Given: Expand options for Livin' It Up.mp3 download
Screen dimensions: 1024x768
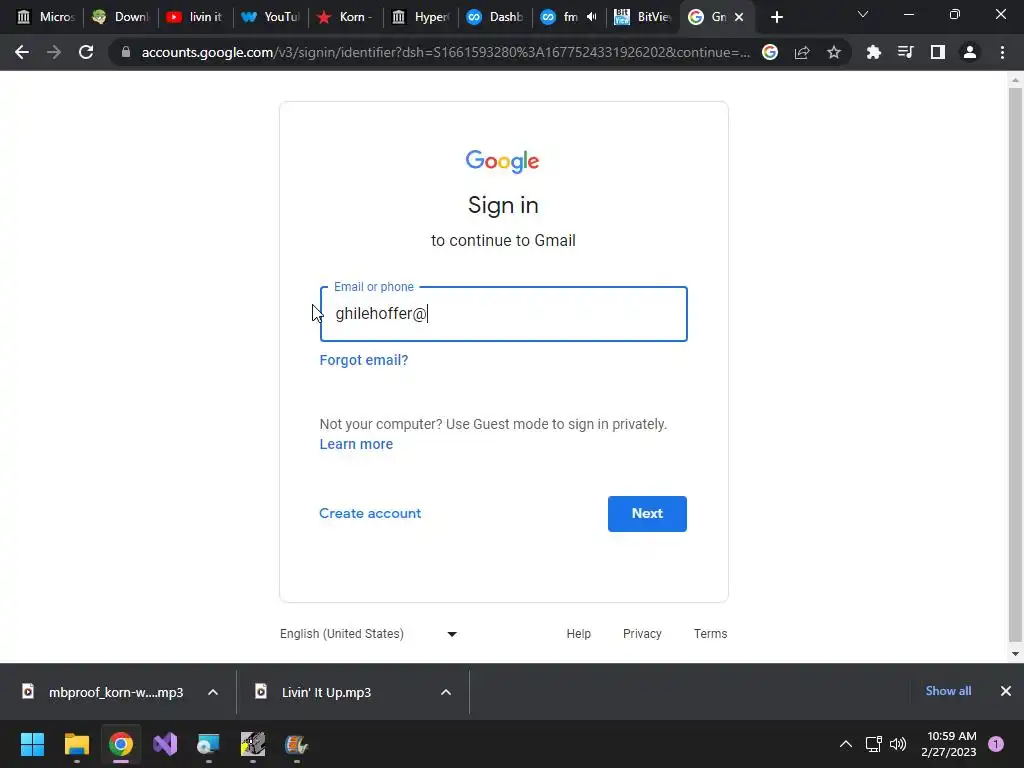Looking at the screenshot, I should coord(446,692).
